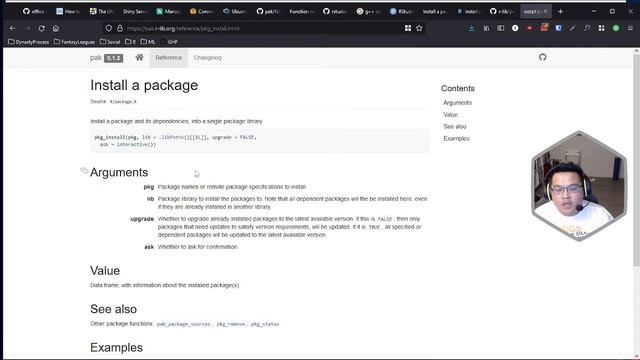
Task: Switch to the Ubuntu tab
Action: 236,11
